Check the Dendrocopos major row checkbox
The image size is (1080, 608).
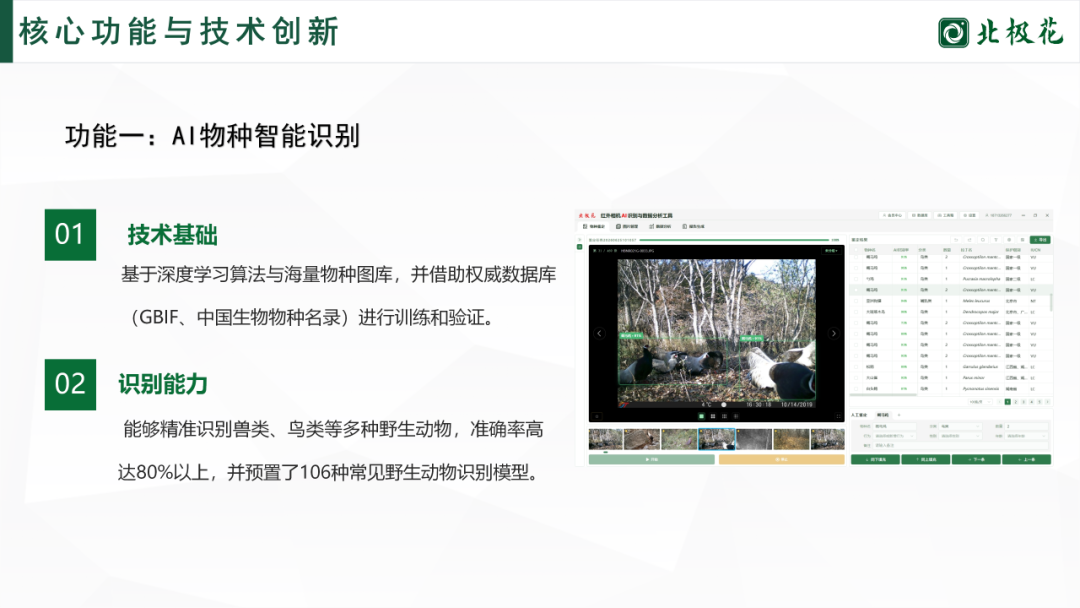point(856,312)
